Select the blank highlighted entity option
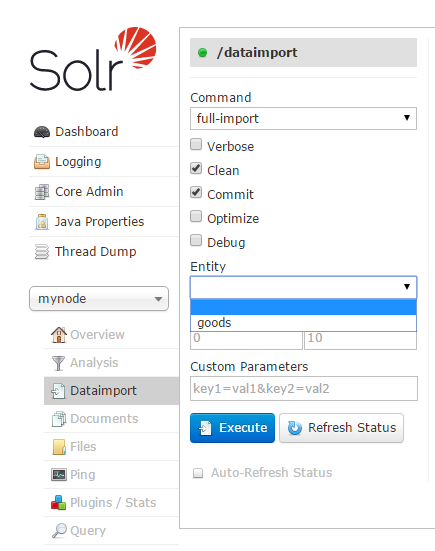This screenshot has height=551, width=435. click(303, 307)
